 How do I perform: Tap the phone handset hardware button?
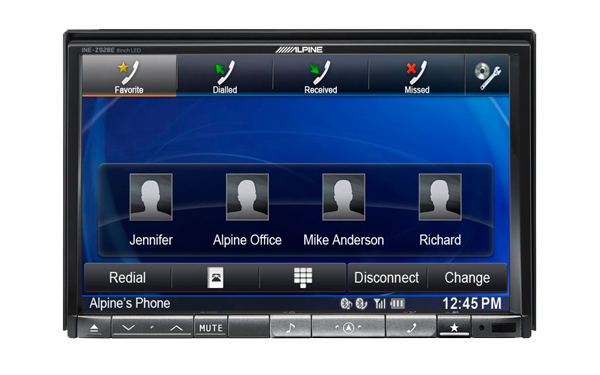[x=411, y=328]
